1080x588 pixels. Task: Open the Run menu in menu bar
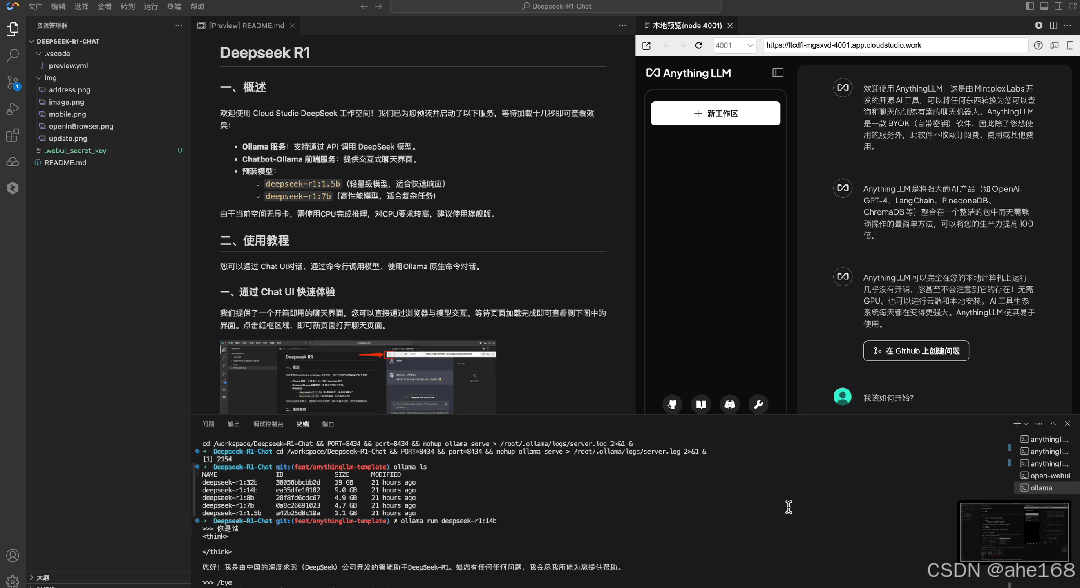click(x=151, y=6)
